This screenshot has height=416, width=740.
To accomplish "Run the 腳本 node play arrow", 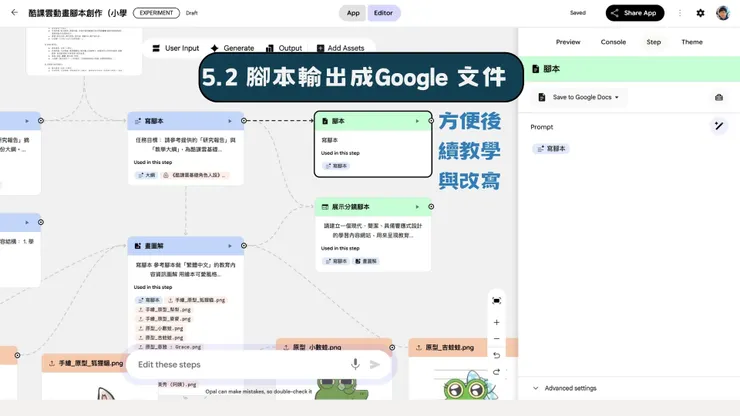I will pyautogui.click(x=417, y=121).
